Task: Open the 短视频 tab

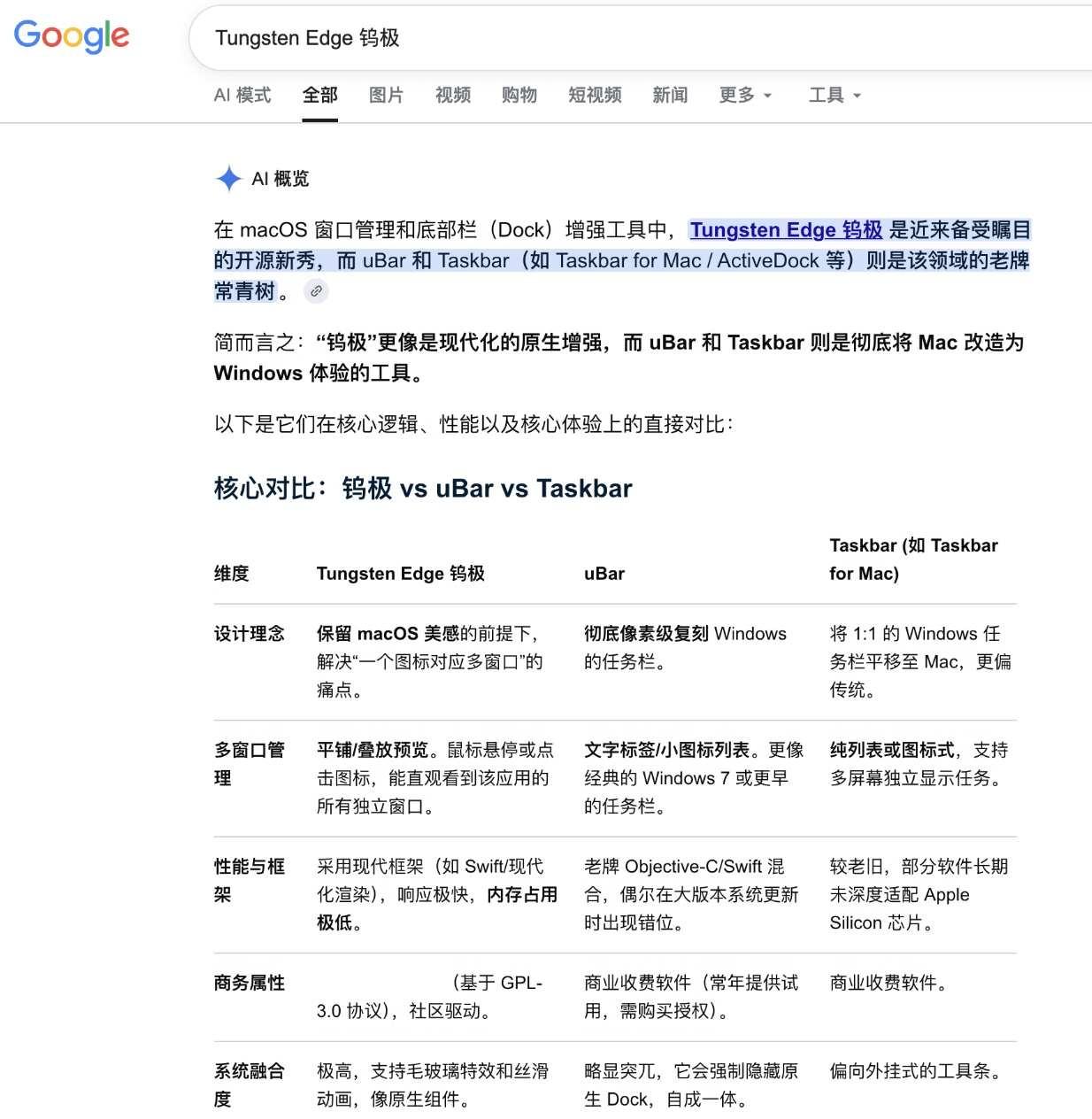Action: coord(595,95)
